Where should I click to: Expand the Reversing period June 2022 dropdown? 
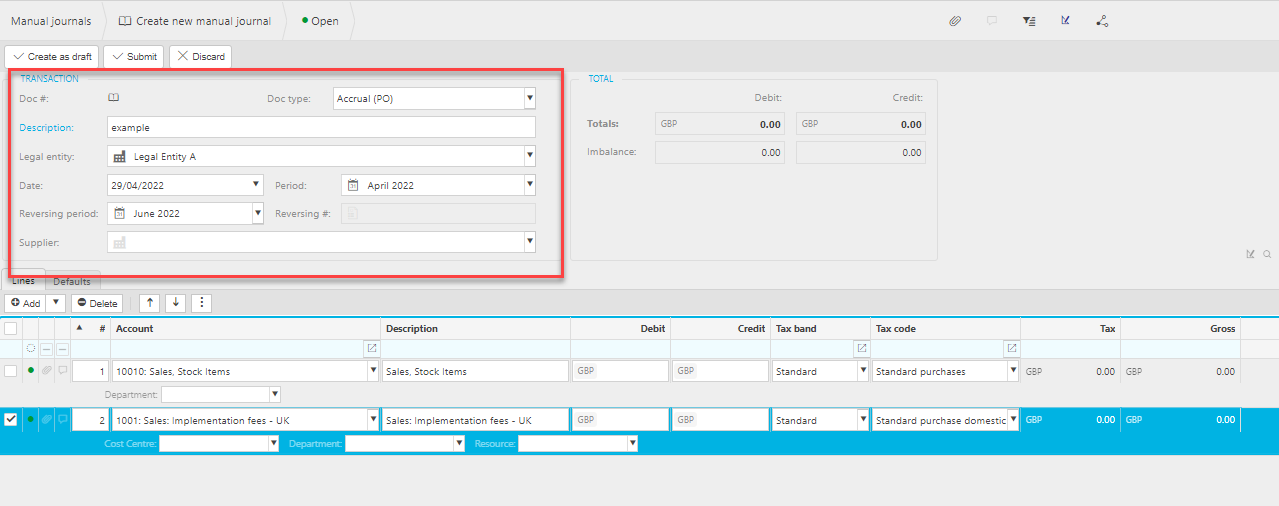coord(257,213)
